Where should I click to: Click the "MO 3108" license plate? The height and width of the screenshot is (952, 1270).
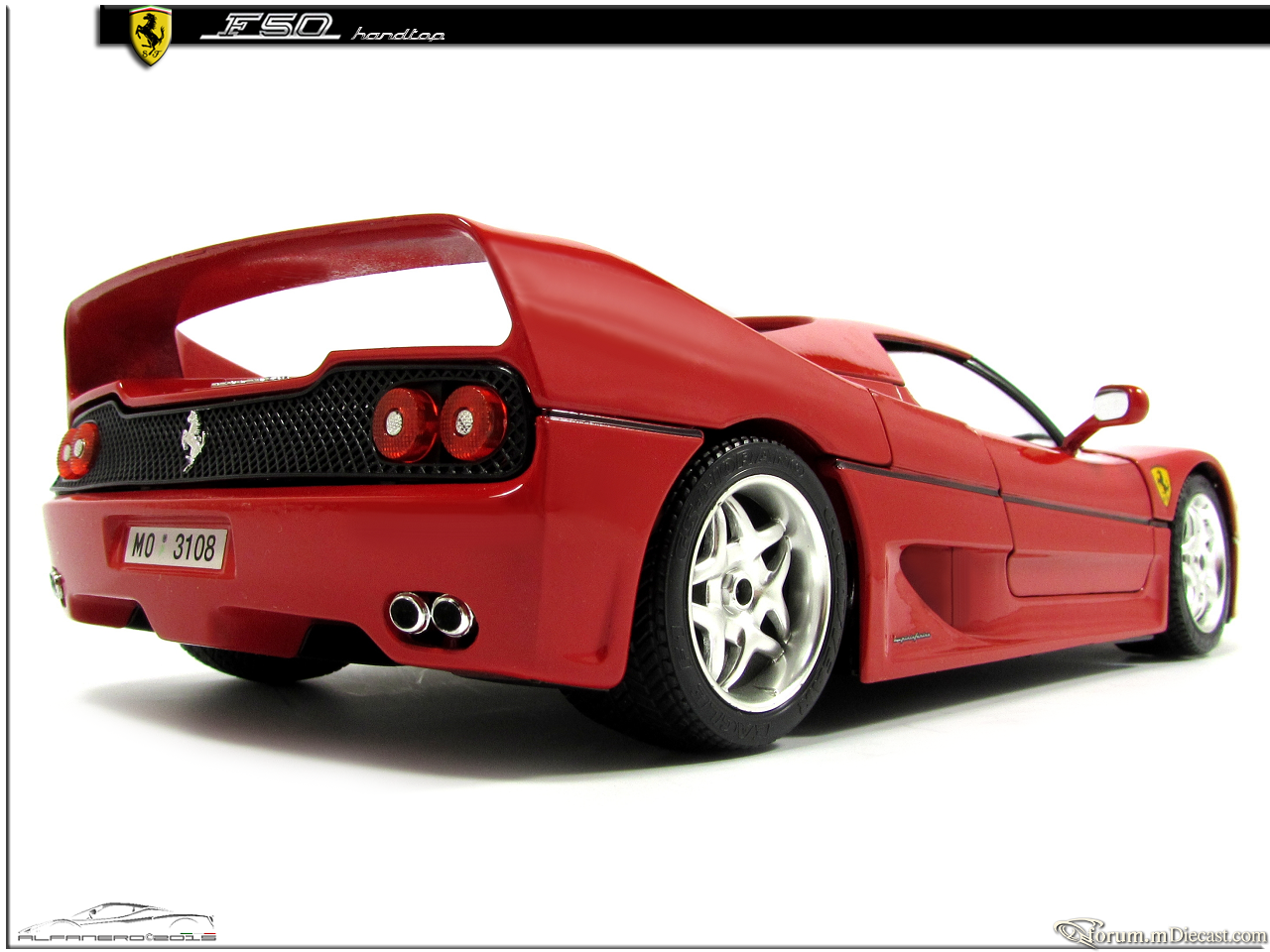coord(176,548)
